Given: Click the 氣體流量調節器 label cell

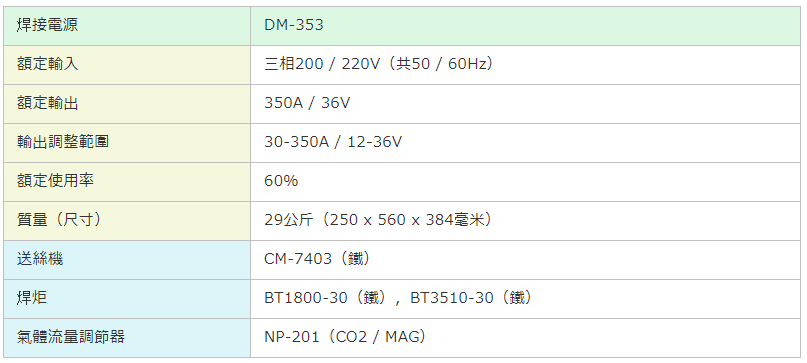Looking at the screenshot, I should (x=127, y=338).
